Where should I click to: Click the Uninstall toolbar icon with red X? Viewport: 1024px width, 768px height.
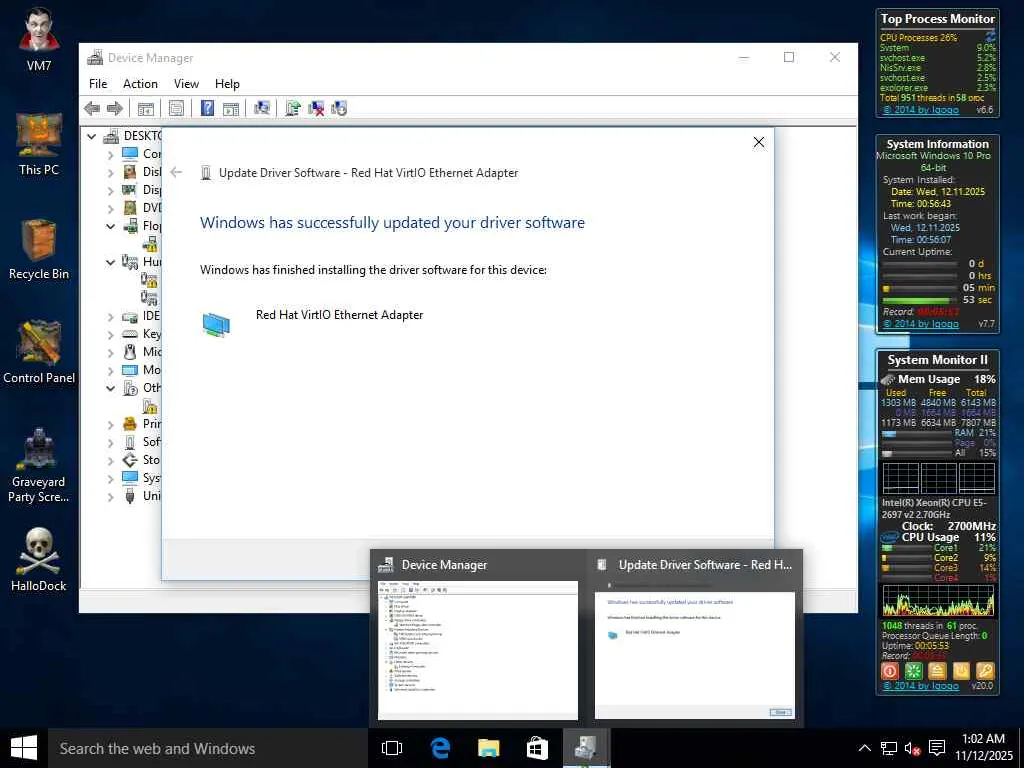[316, 108]
